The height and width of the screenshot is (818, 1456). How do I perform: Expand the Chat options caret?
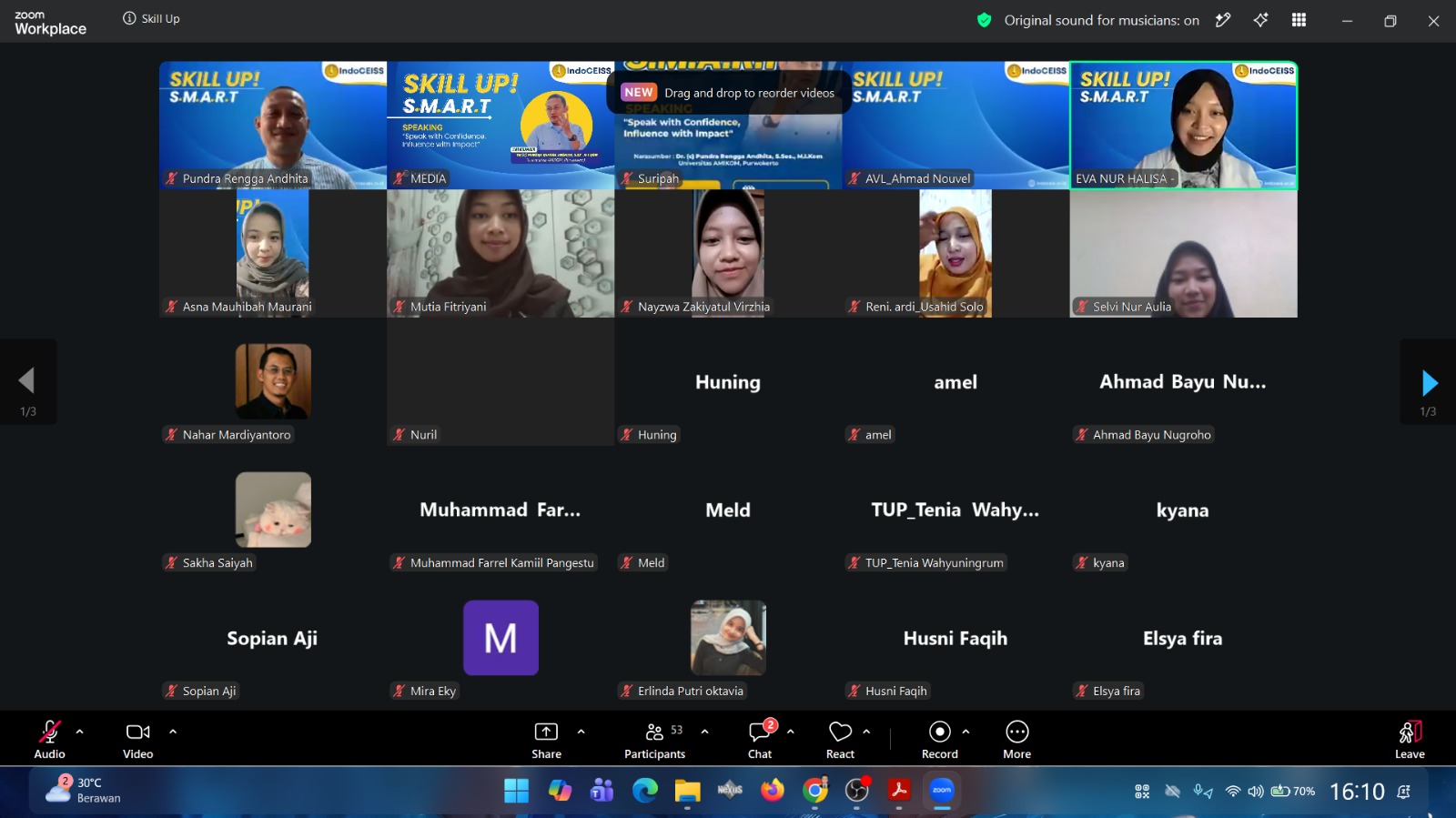791,731
